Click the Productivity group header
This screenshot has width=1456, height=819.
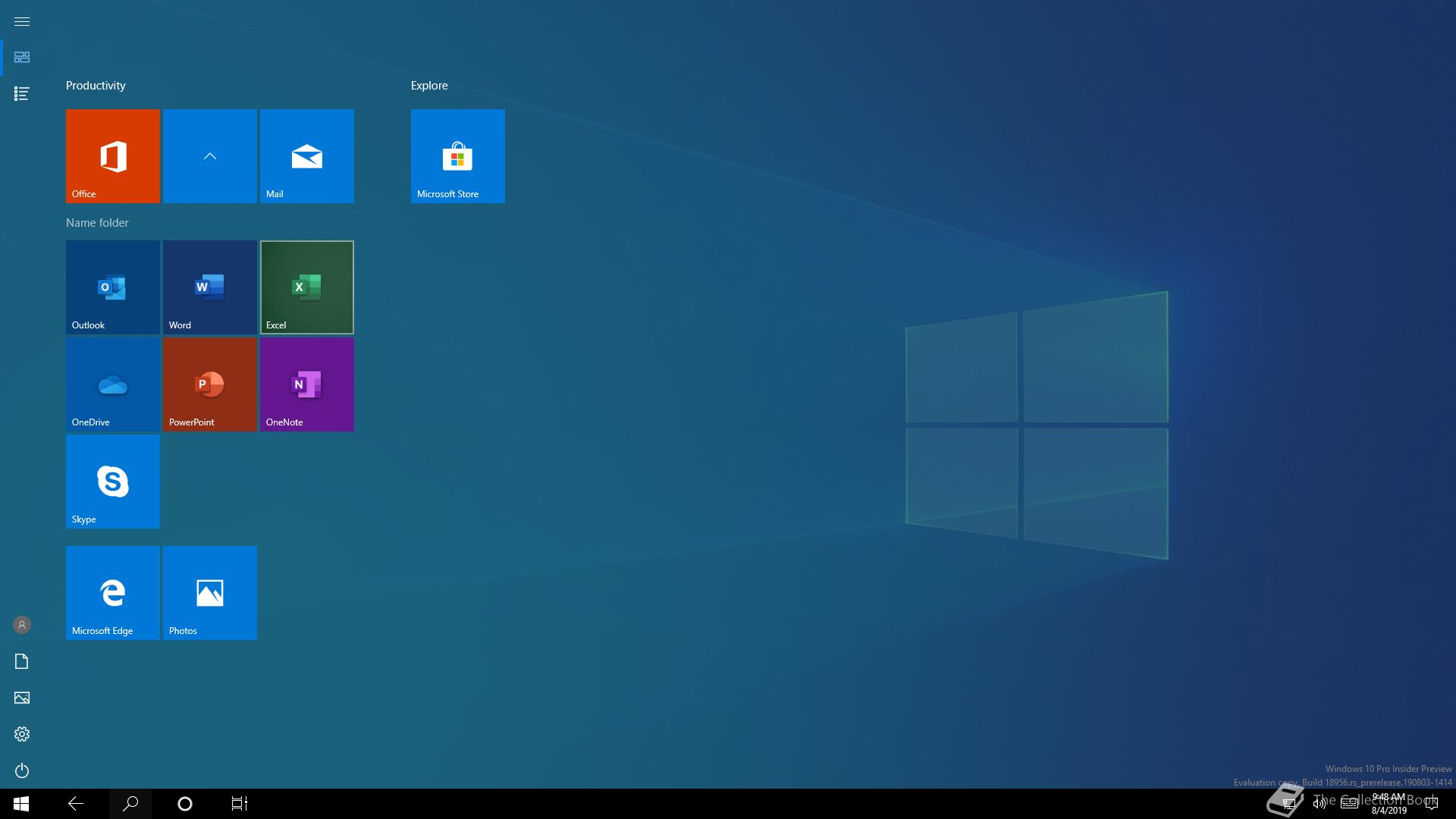click(96, 86)
